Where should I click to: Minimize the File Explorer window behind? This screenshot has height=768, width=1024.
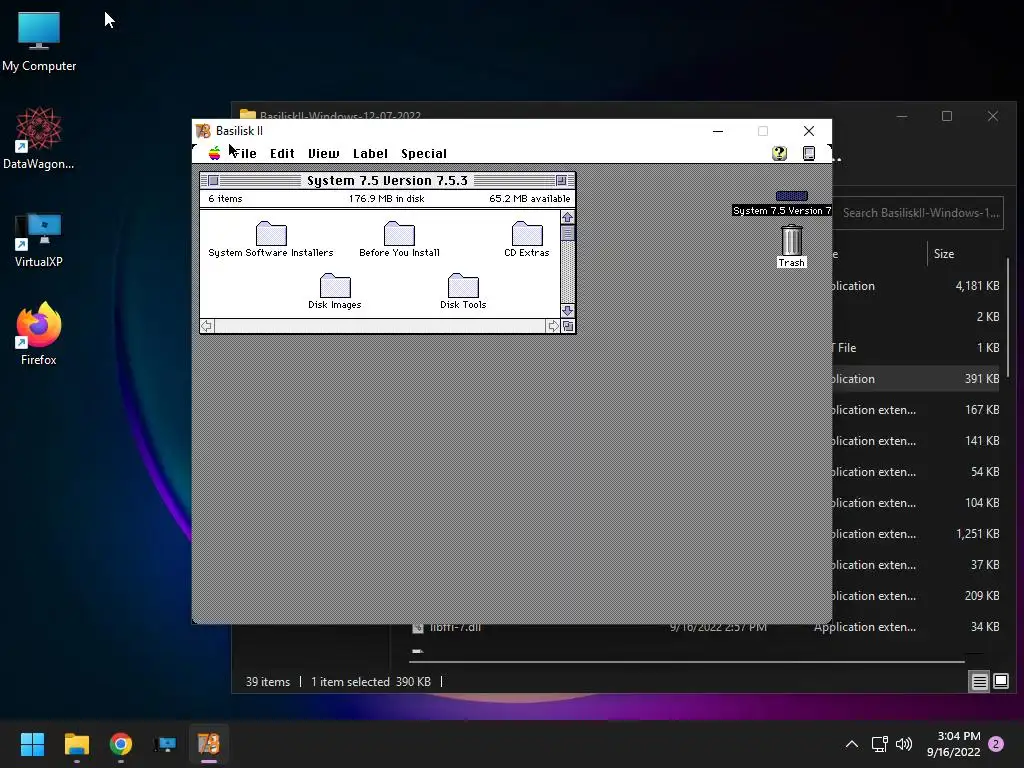(902, 116)
